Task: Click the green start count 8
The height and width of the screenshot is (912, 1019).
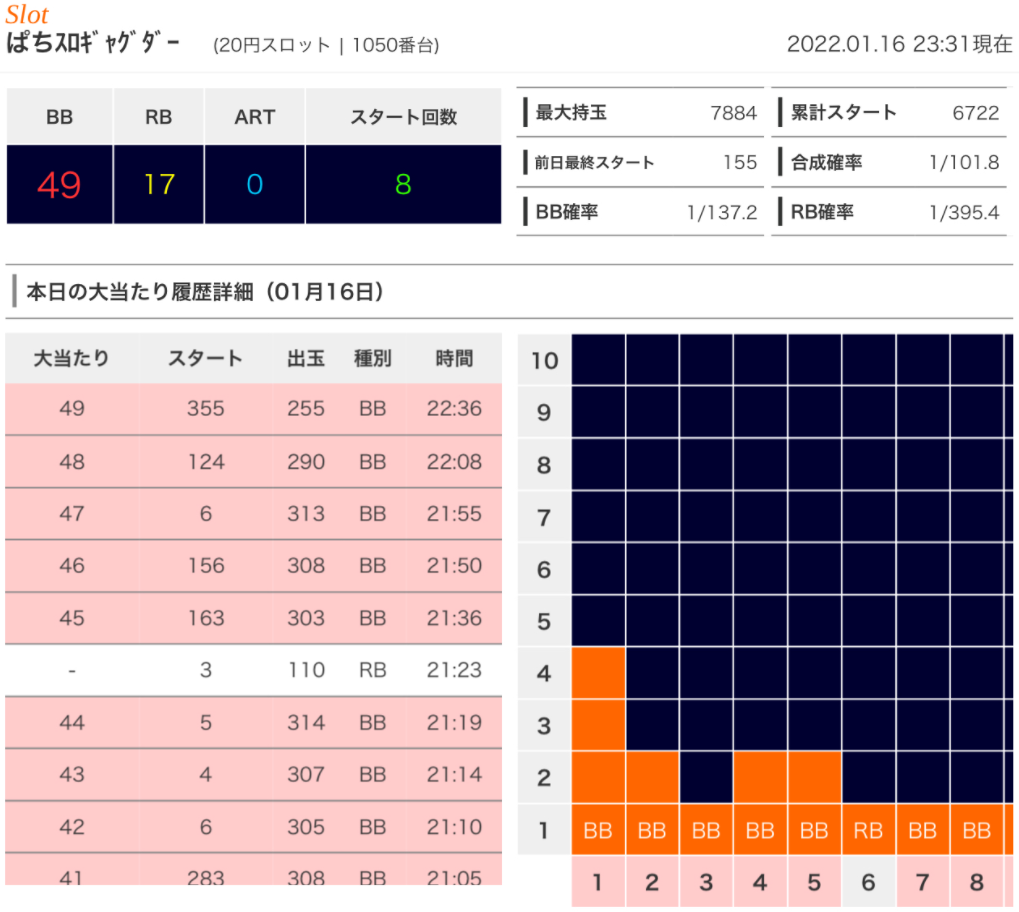Action: [403, 185]
